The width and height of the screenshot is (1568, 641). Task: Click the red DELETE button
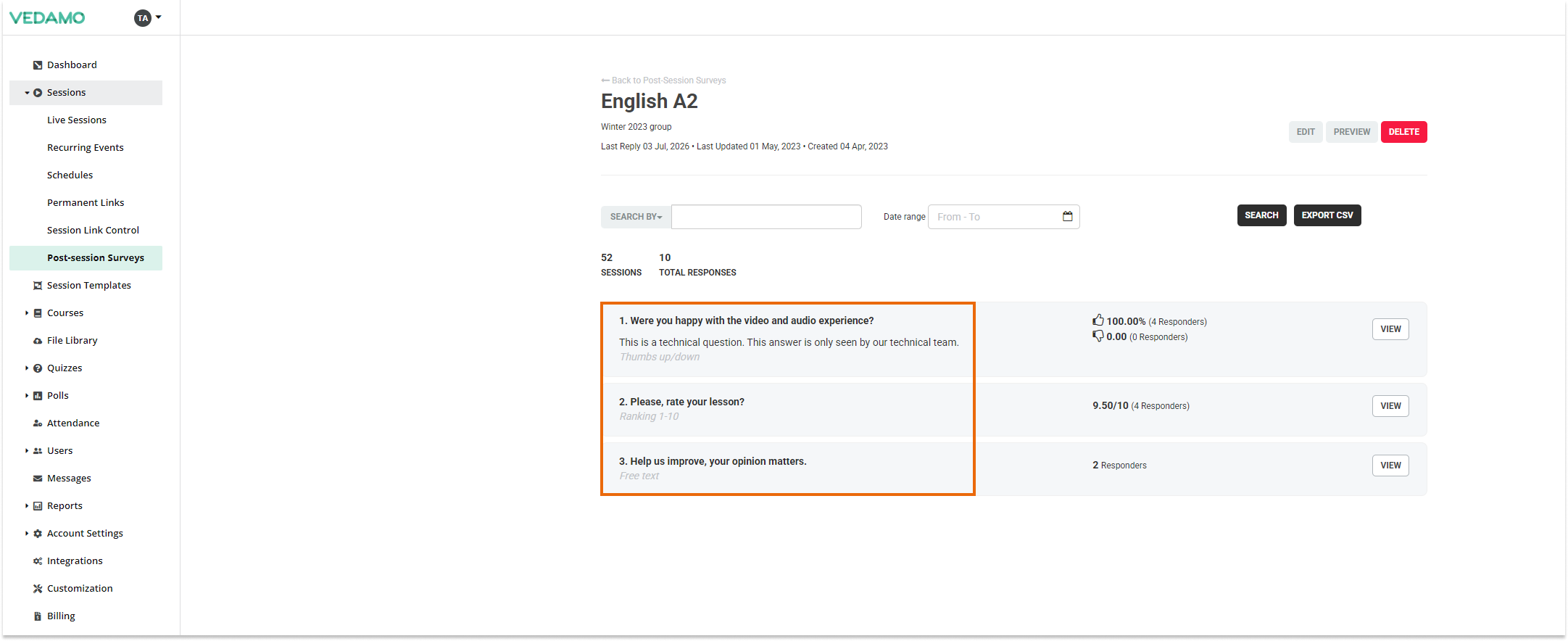click(x=1404, y=132)
